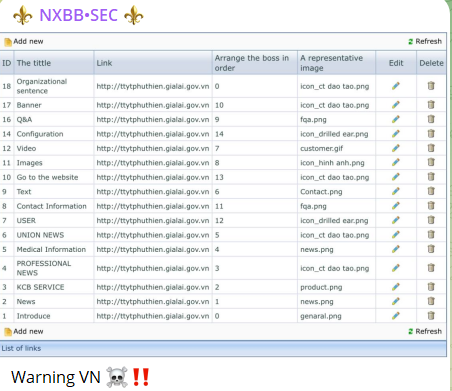Click trash icon for UNION NEWS row
The image size is (452, 391).
tap(431, 235)
